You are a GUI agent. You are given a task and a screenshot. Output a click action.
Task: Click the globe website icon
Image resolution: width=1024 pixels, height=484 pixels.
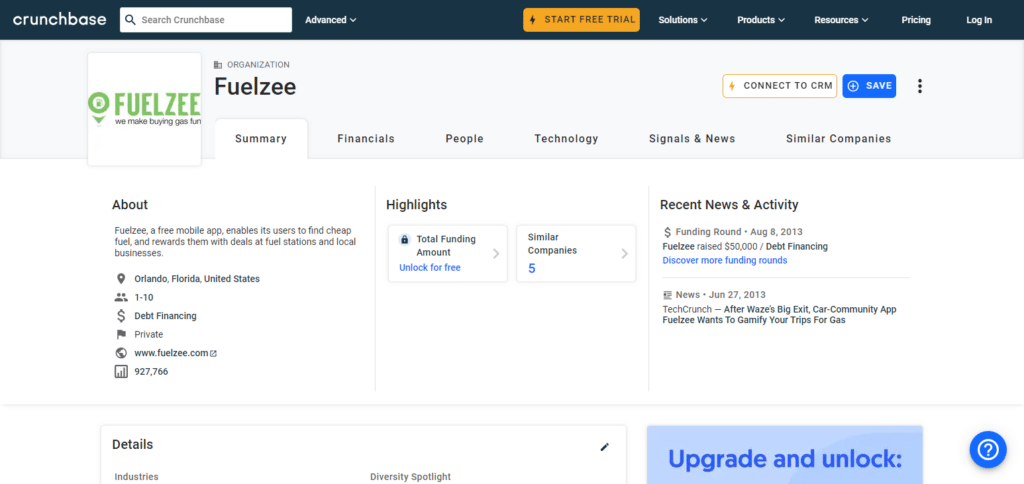[x=121, y=353]
